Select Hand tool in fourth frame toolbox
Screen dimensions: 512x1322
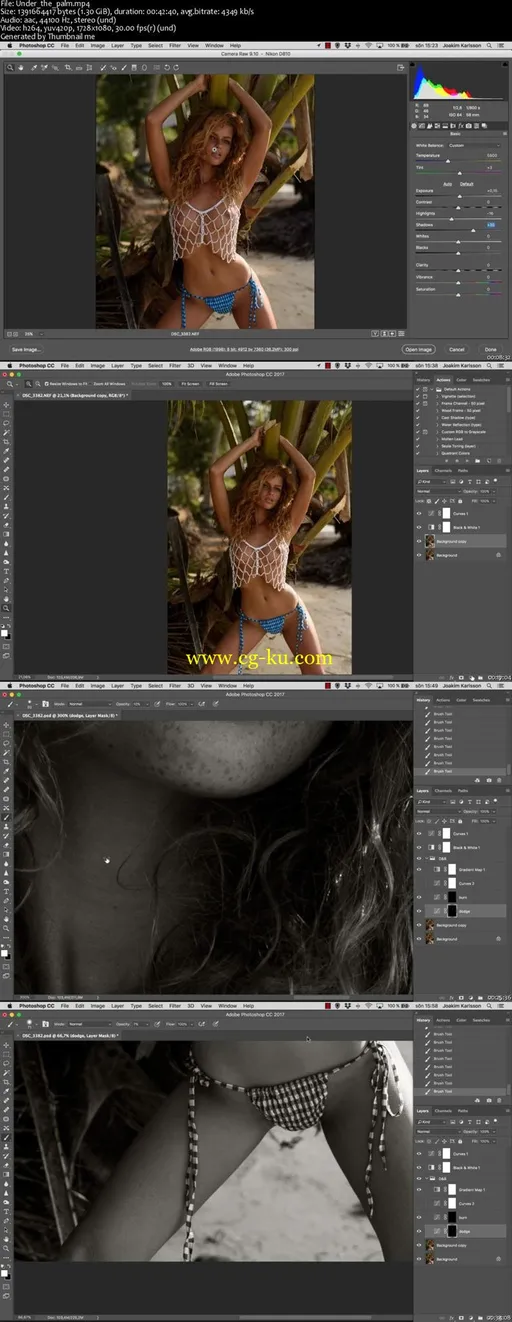coord(6,1239)
